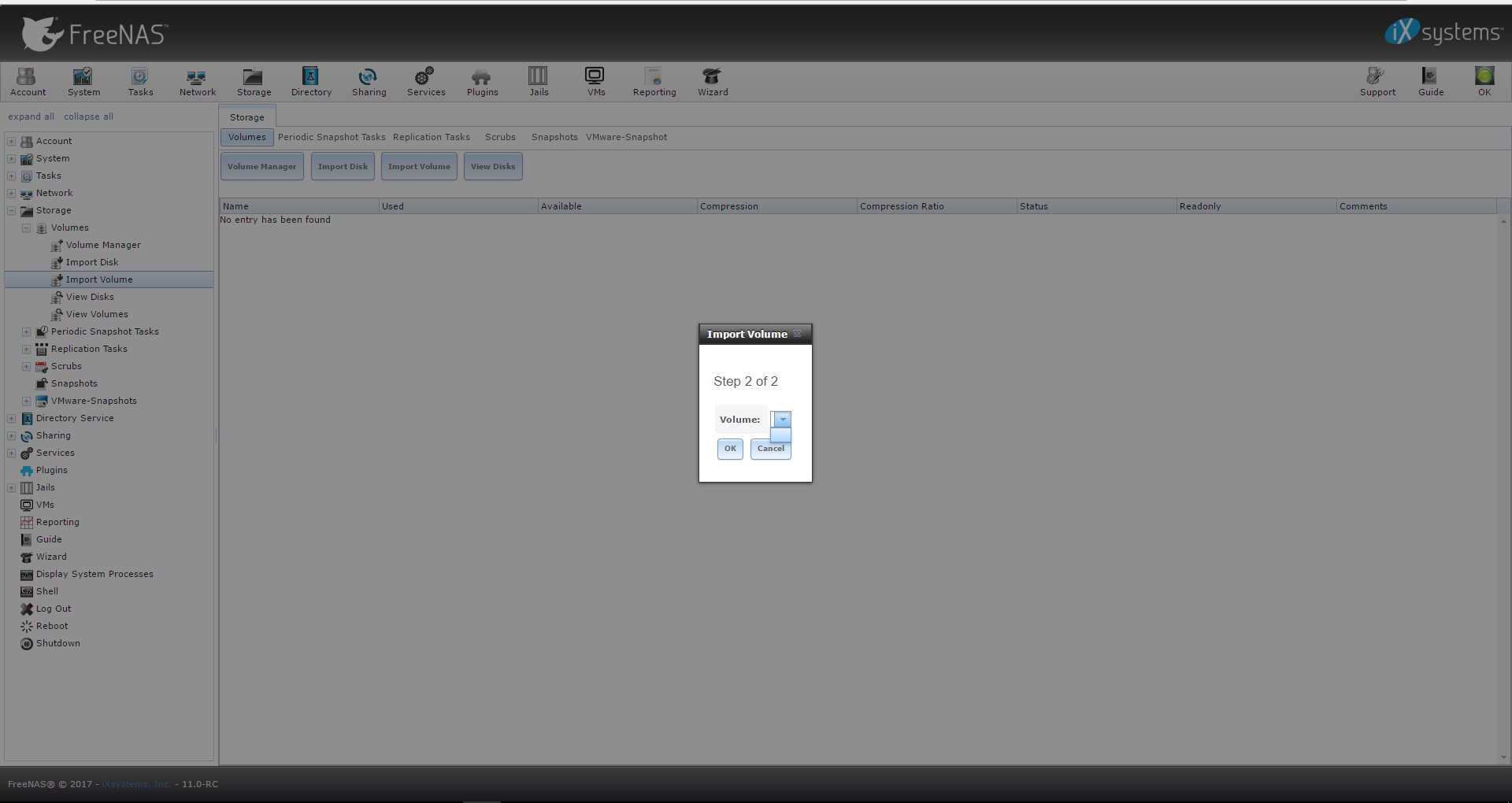The width and height of the screenshot is (1512, 803).
Task: Click the expand all link
Action: click(31, 117)
